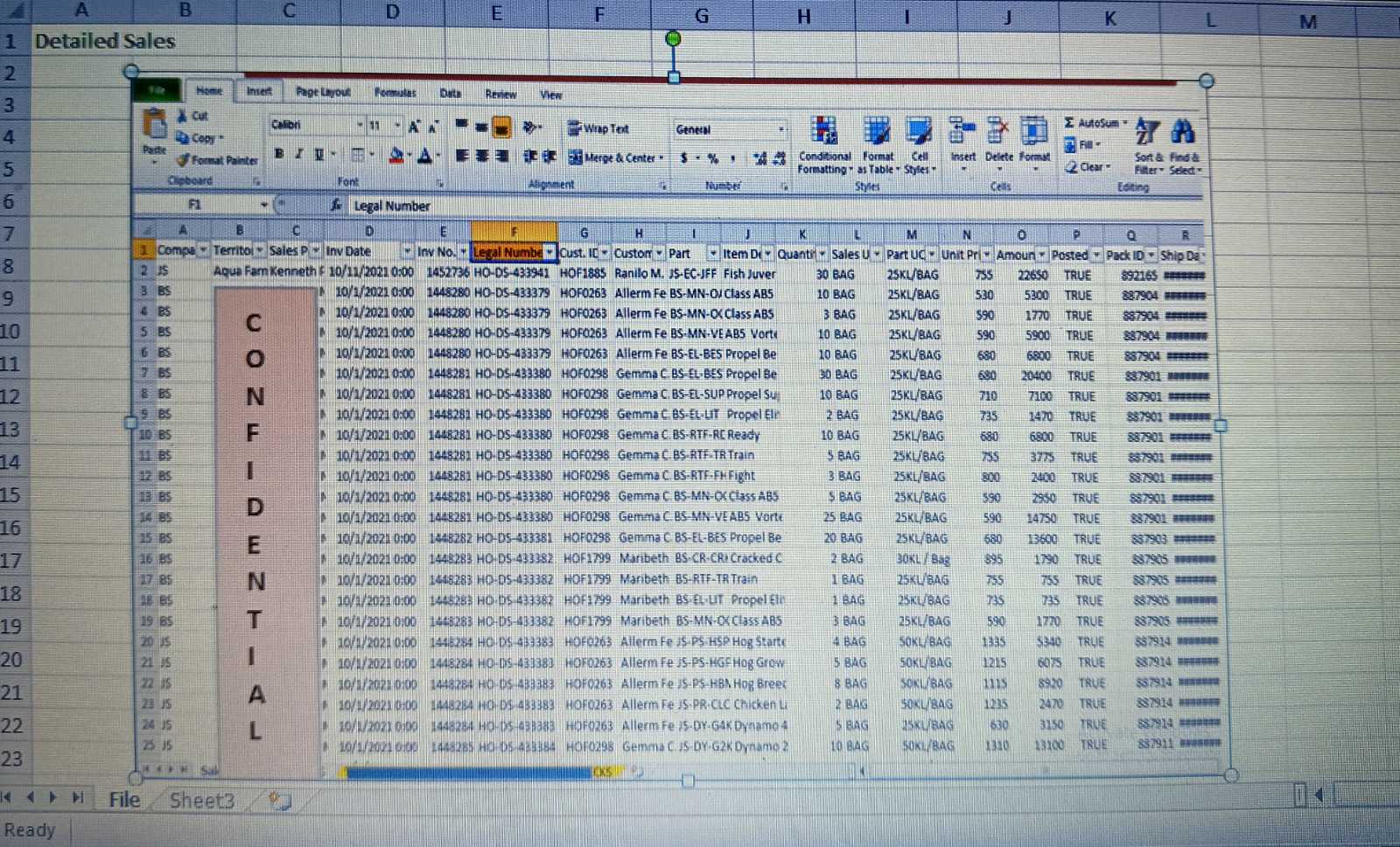Click the Paste clipboard icon in embedded ribbon
The height and width of the screenshot is (847, 1400).
click(x=155, y=124)
